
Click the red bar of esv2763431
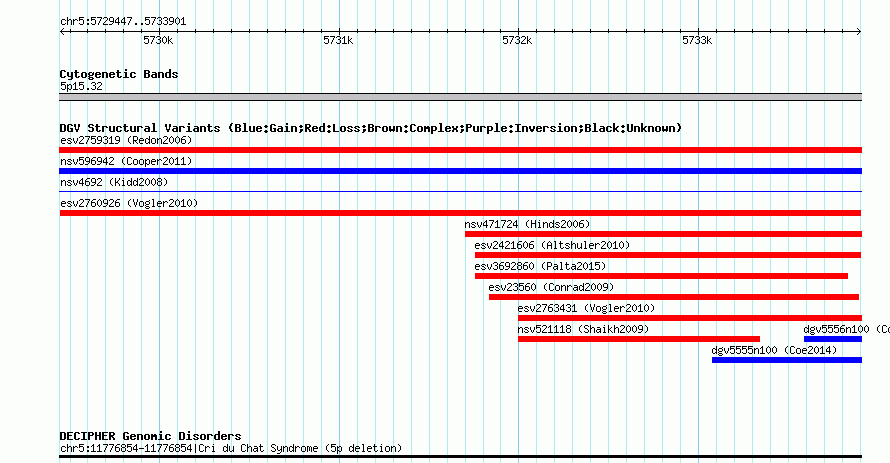[x=690, y=318]
